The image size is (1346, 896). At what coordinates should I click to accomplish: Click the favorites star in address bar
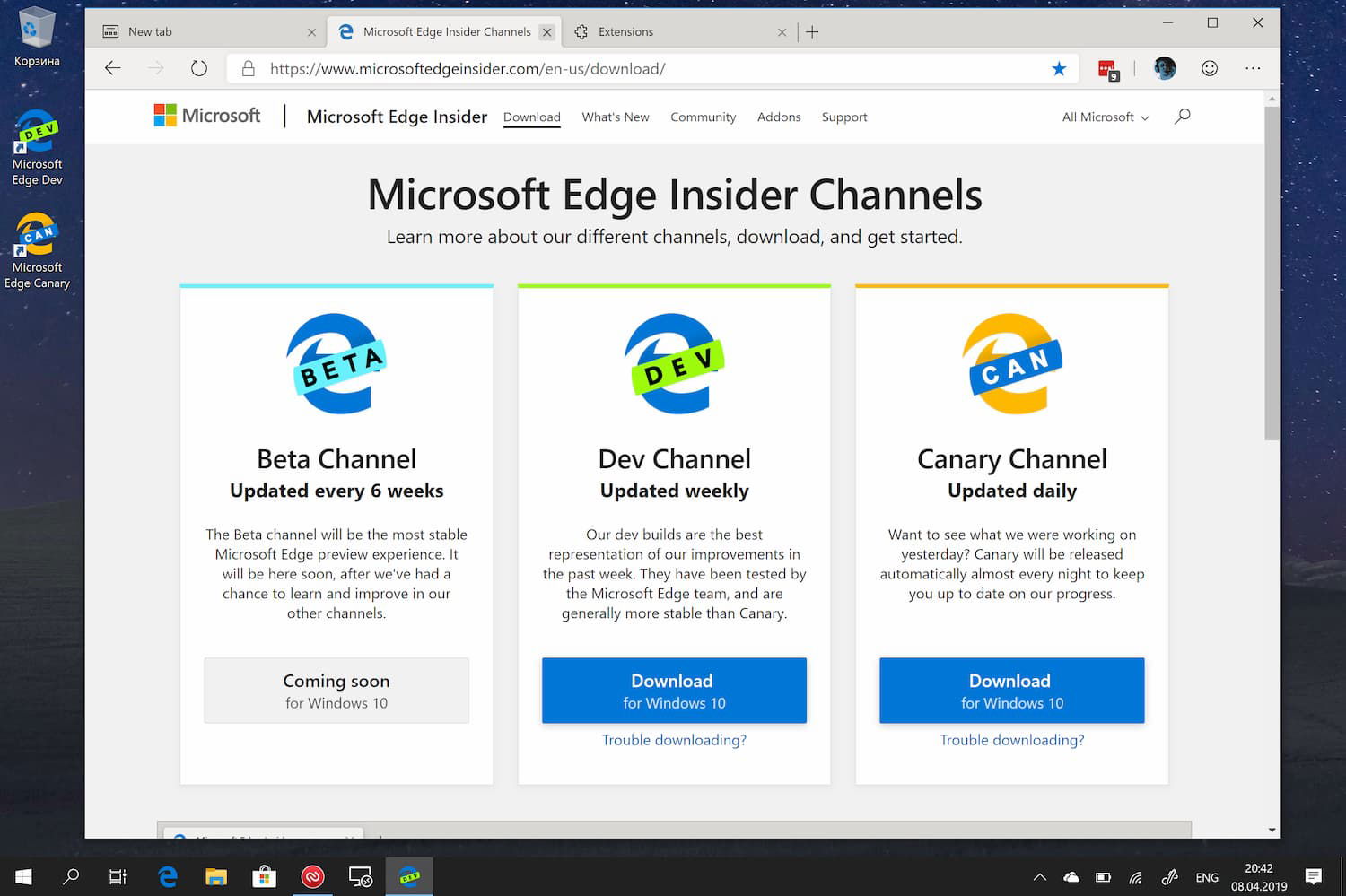pyautogui.click(x=1059, y=69)
